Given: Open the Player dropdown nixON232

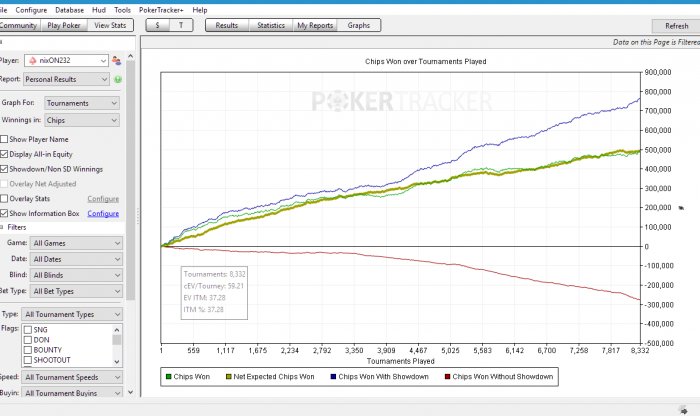Looking at the screenshot, I should click(67, 60).
